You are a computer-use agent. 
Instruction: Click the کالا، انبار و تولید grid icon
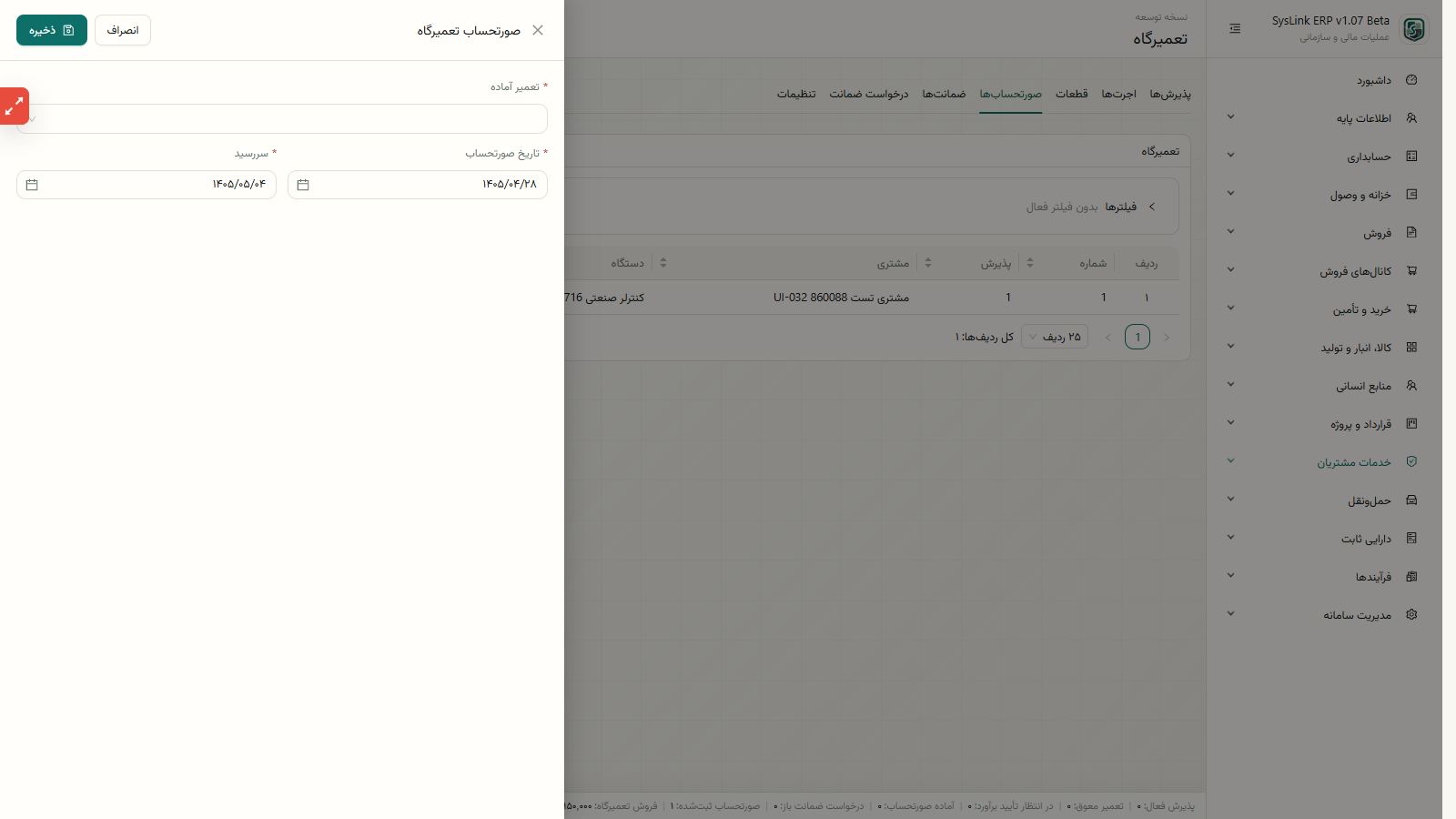point(1411,348)
